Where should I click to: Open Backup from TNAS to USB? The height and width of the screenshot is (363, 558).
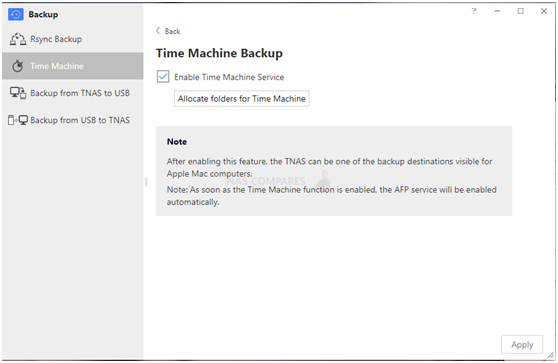pyautogui.click(x=73, y=93)
